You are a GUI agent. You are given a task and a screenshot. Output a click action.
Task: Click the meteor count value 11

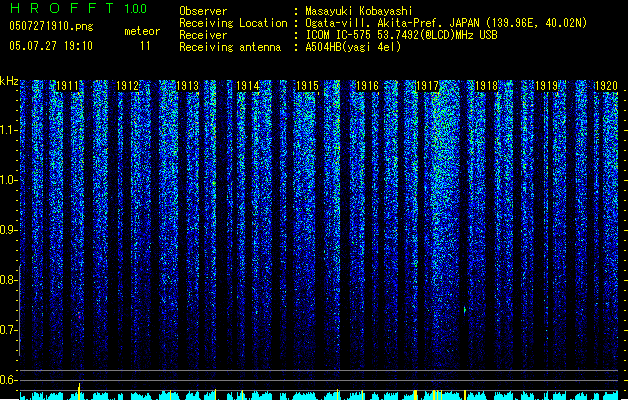145,46
